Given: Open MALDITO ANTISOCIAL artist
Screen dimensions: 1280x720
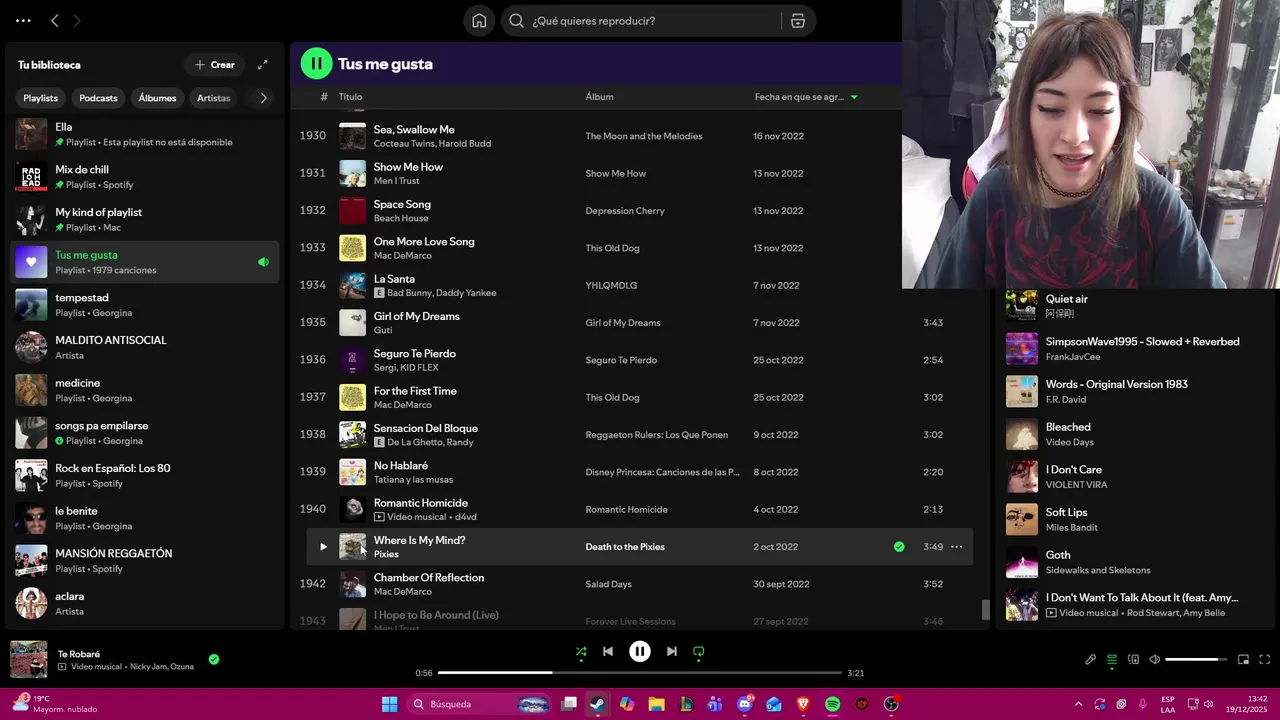Looking at the screenshot, I should [x=145, y=347].
